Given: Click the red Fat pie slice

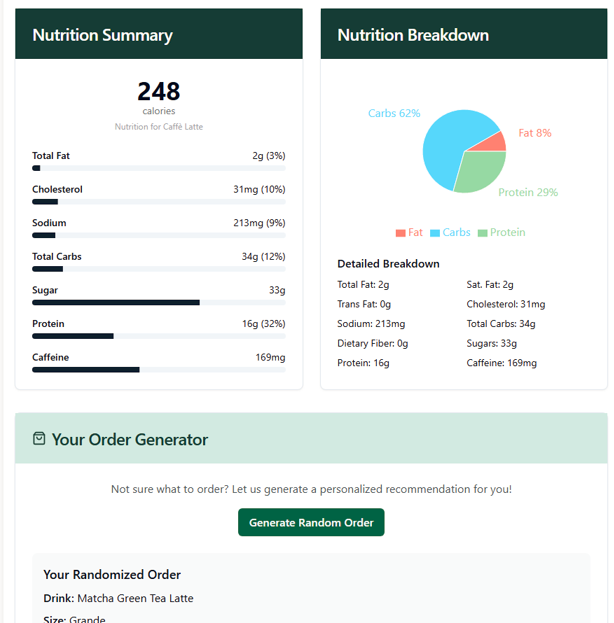Looking at the screenshot, I should pyautogui.click(x=494, y=144).
